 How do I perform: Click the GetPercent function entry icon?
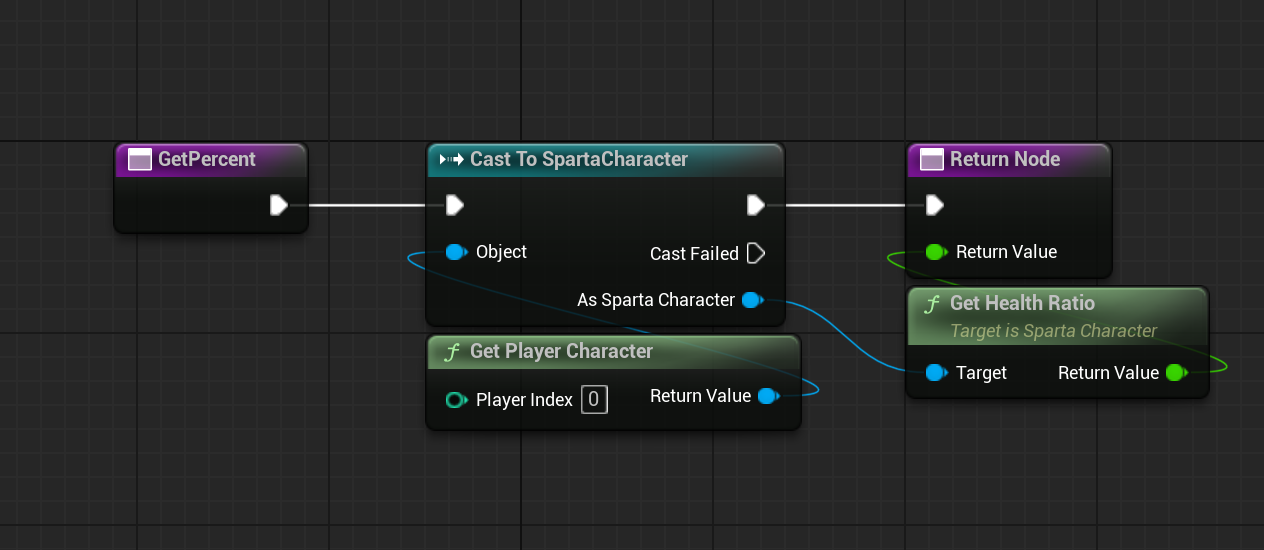(x=140, y=159)
